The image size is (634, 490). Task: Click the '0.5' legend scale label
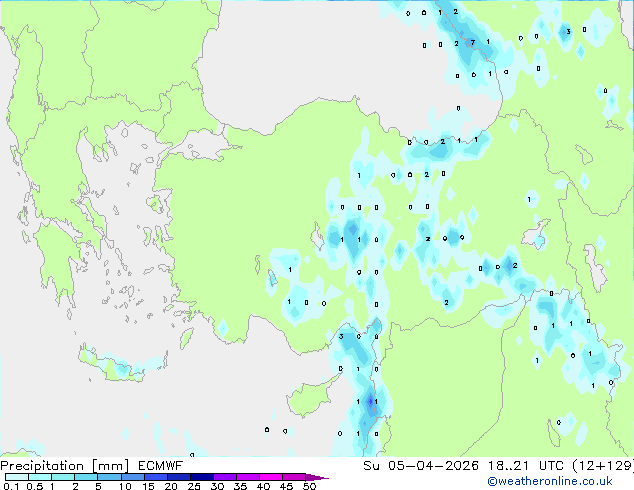click(35, 486)
